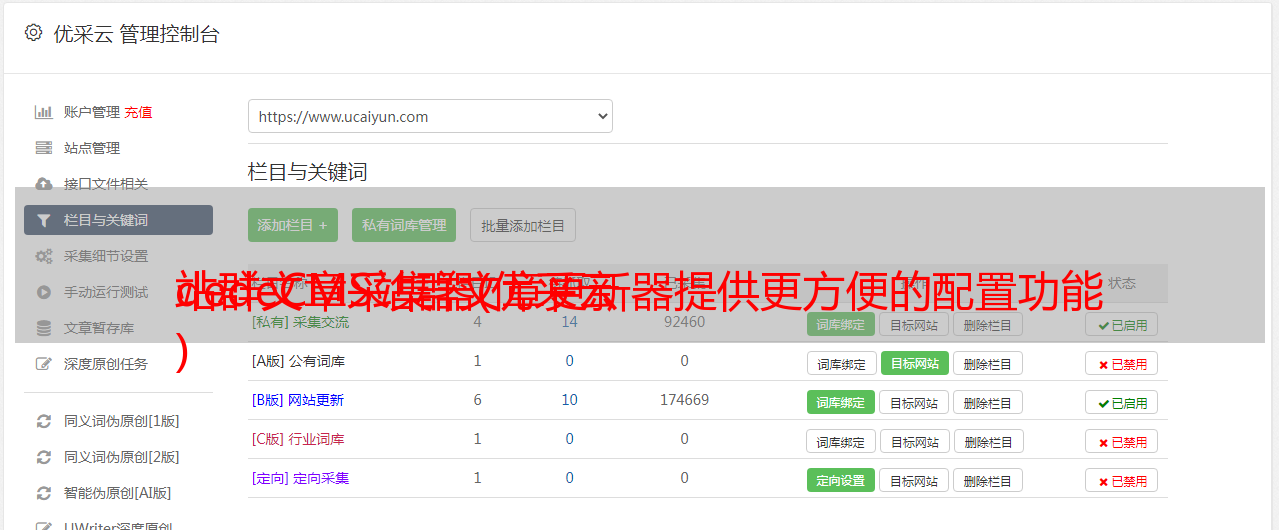The height and width of the screenshot is (530, 1279).
Task: Click 目标网站 for the 定向采集 row
Action: [915, 480]
